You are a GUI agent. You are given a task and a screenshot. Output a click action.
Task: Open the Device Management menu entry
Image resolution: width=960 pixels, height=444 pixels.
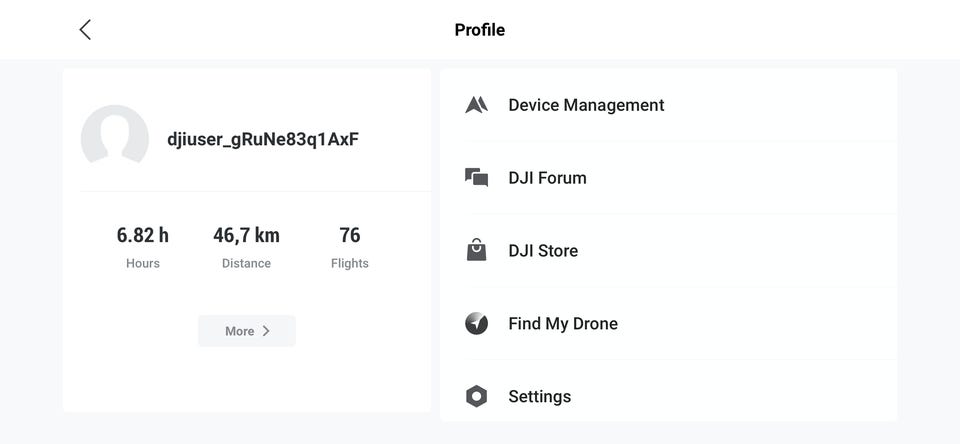pyautogui.click(x=586, y=105)
